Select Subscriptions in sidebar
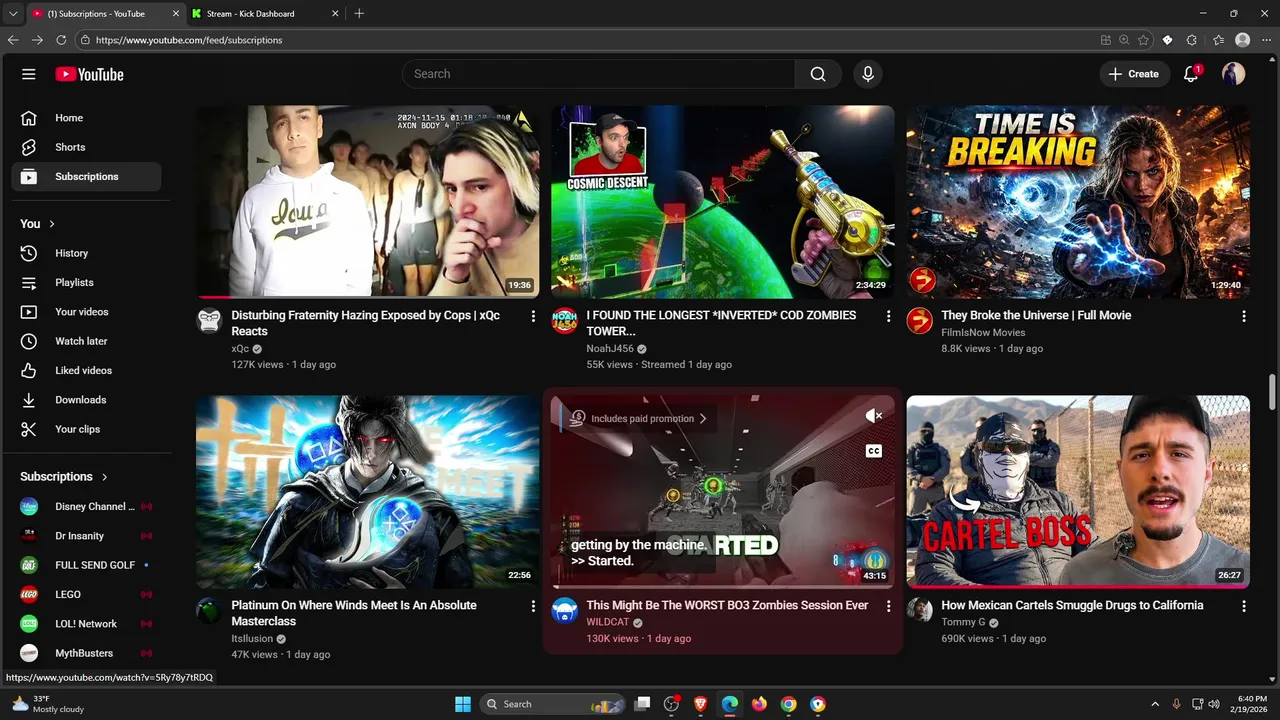Viewport: 1280px width, 720px height. point(86,176)
